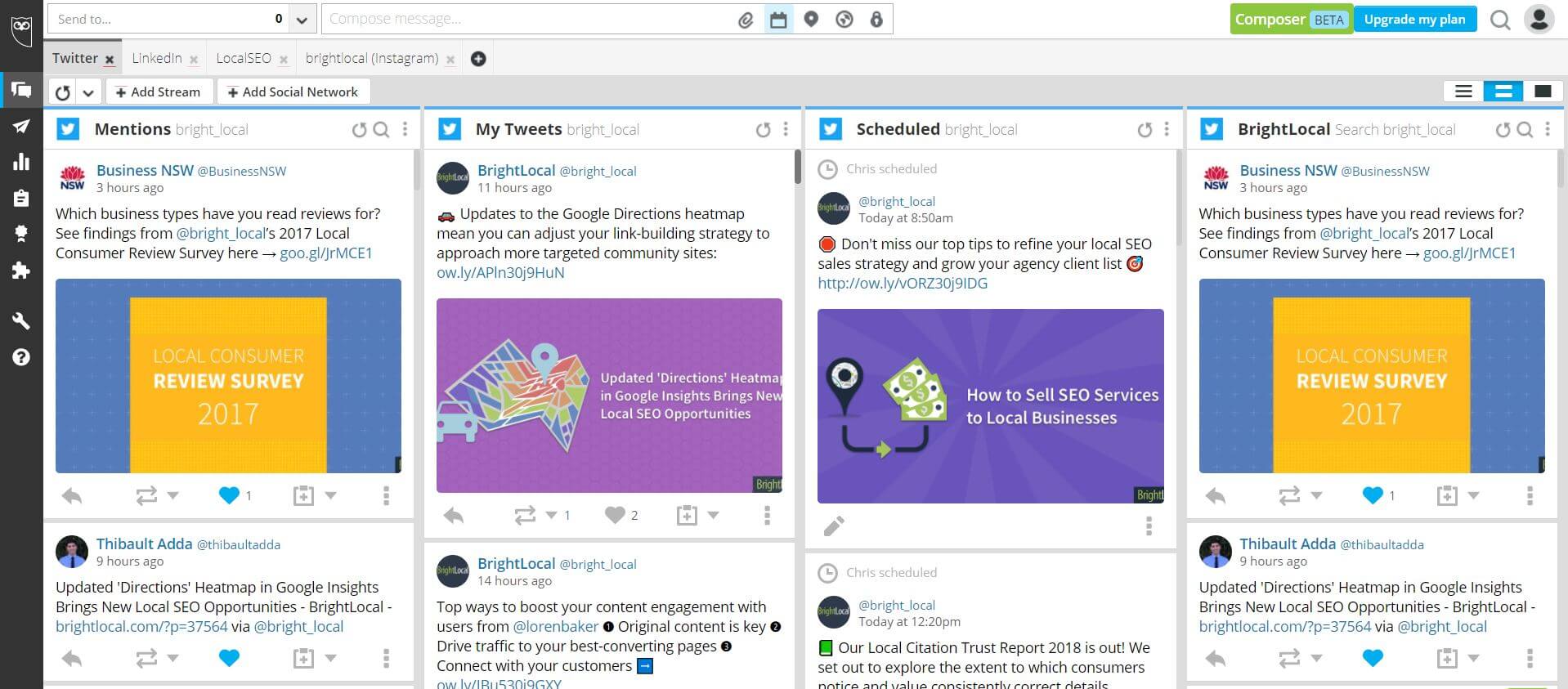
Task: Click Upgrade my plan button
Action: (1414, 20)
